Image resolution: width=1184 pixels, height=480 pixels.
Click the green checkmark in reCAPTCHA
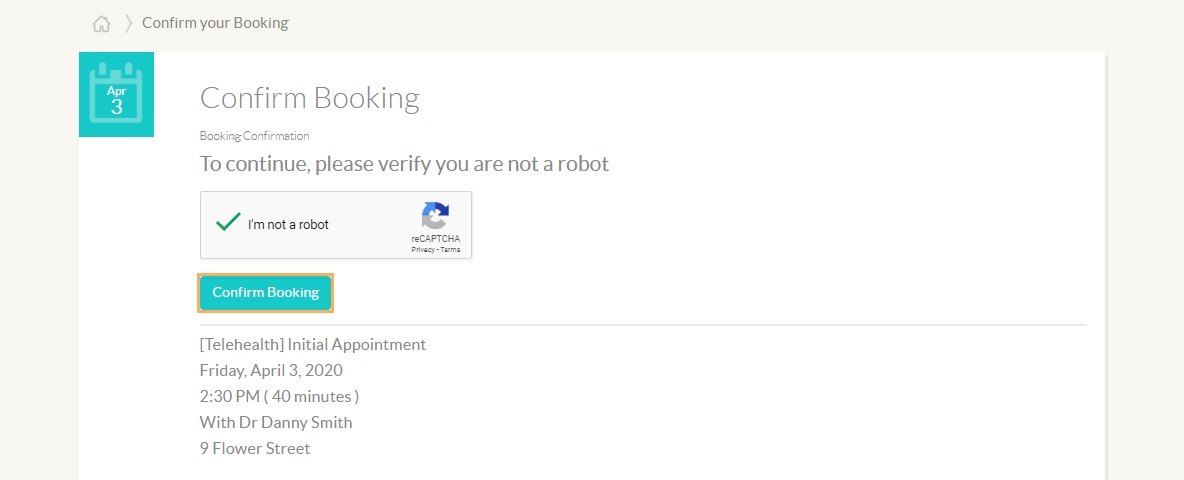point(228,222)
